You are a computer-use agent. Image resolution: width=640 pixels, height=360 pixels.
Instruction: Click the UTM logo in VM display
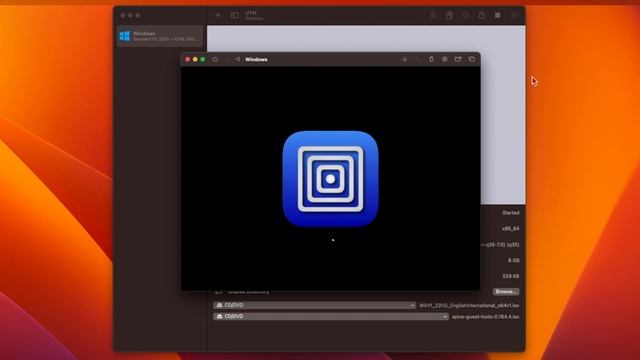tap(331, 179)
